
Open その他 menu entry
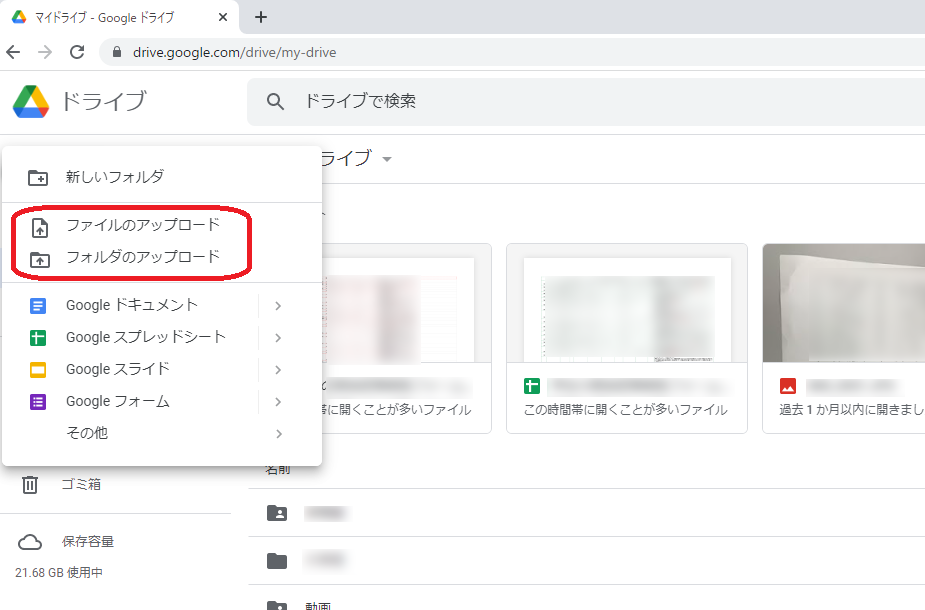[x=162, y=433]
